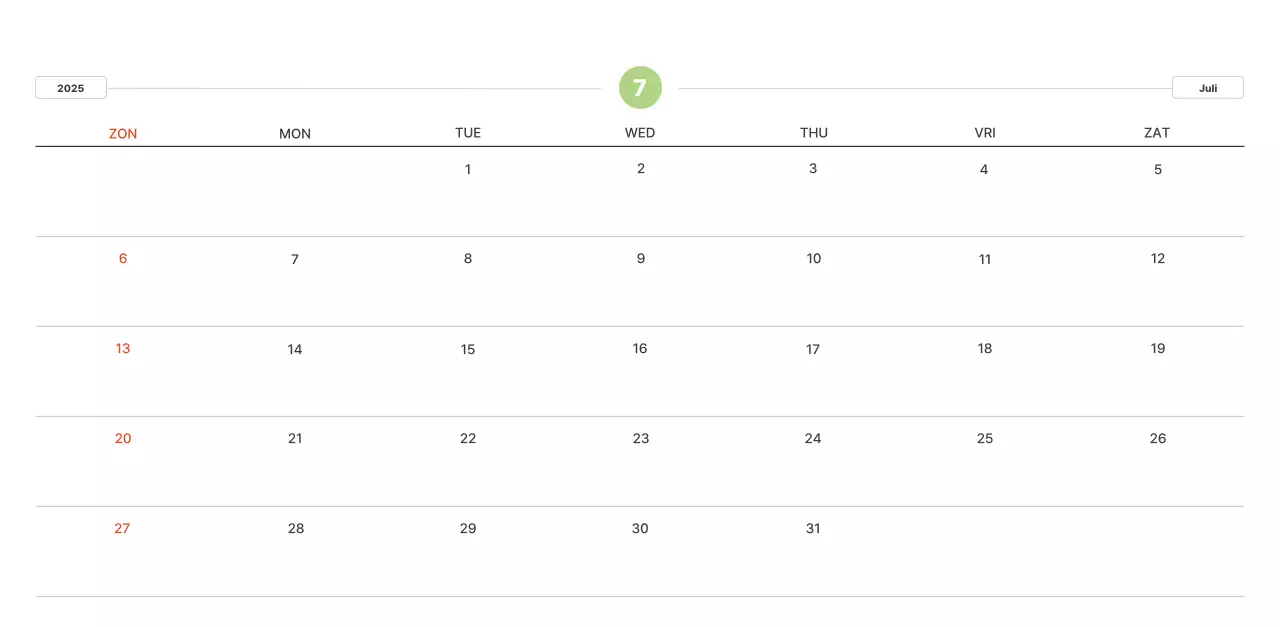Click the ZAT weekday header
The height and width of the screenshot is (627, 1280).
pyautogui.click(x=1157, y=133)
